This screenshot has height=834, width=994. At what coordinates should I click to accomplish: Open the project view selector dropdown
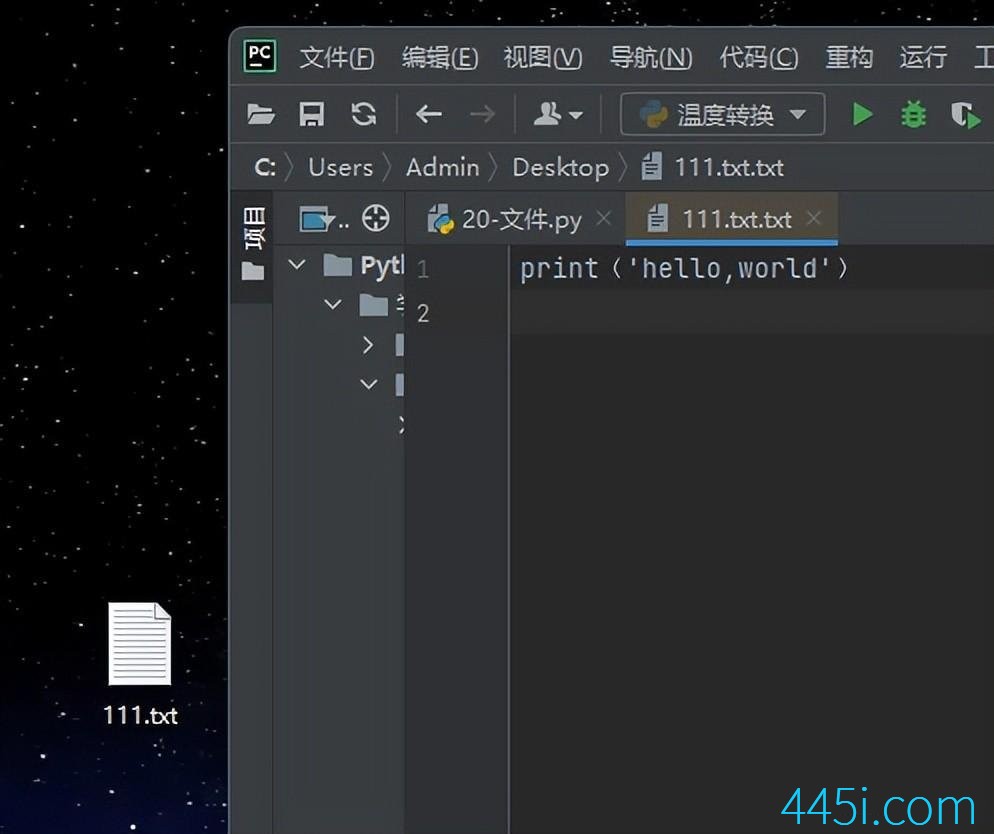click(324, 219)
